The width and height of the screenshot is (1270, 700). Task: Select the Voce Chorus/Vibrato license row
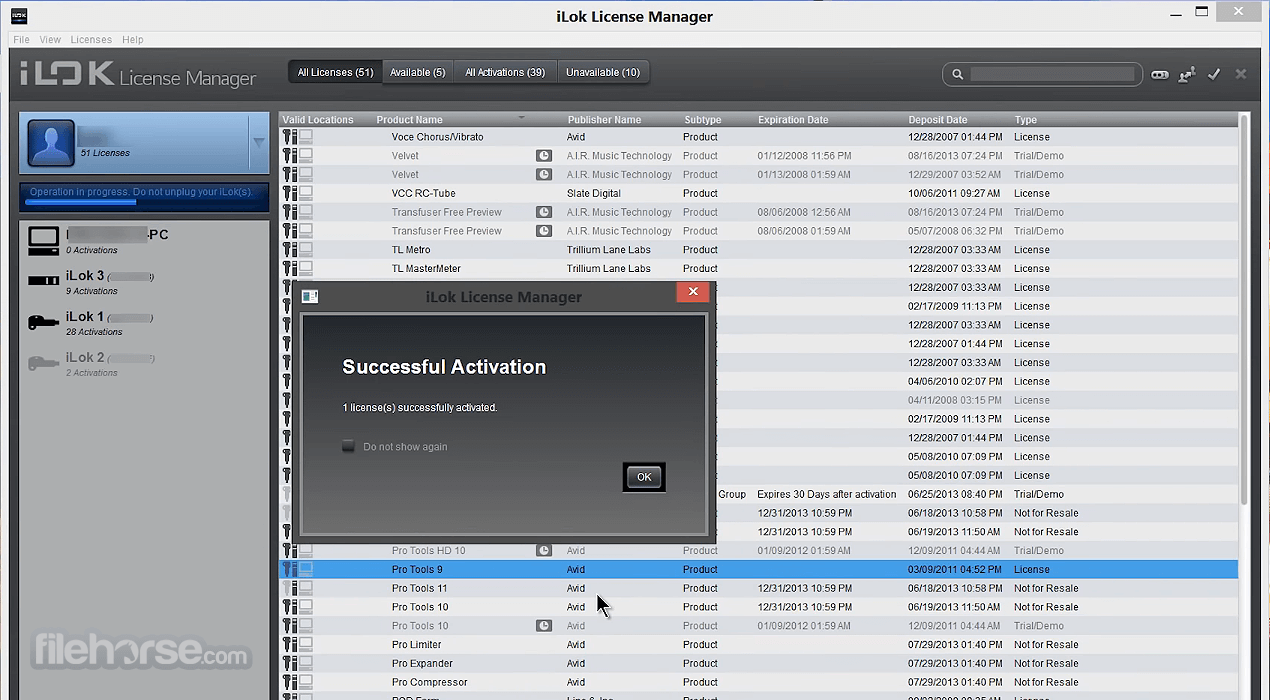click(x=758, y=137)
